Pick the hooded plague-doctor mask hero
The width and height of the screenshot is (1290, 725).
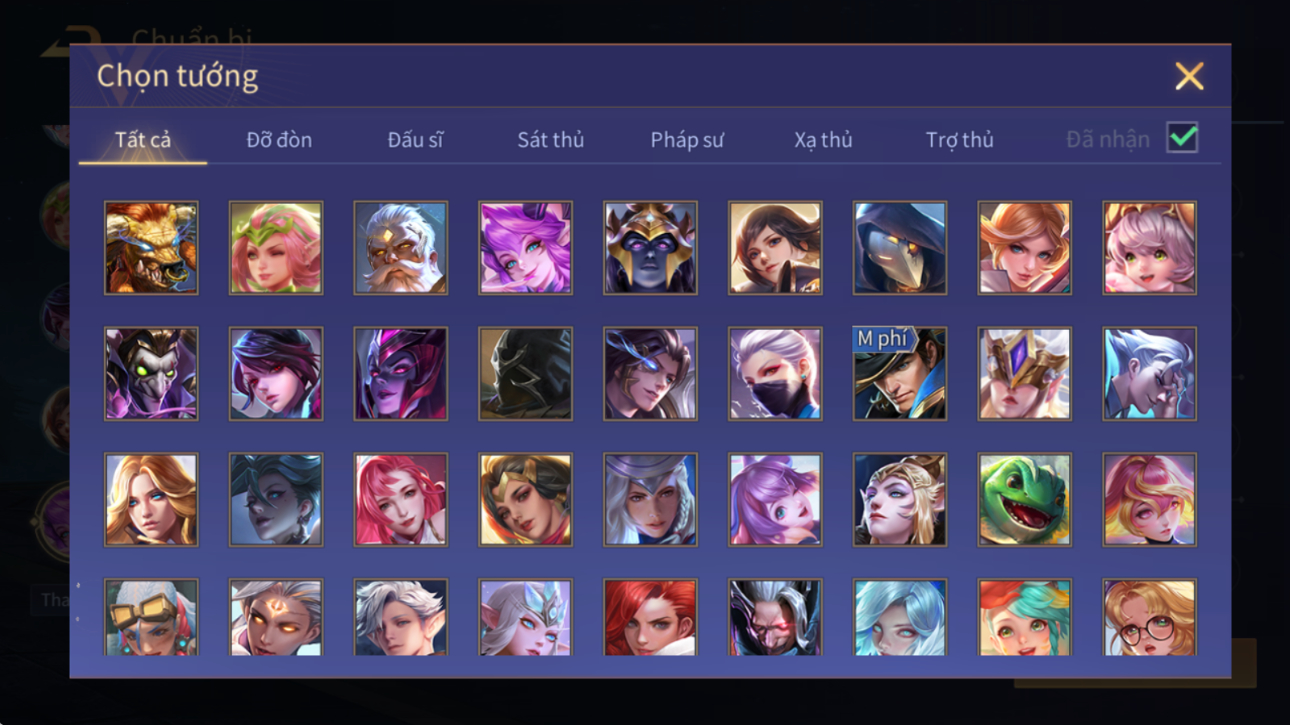(899, 248)
